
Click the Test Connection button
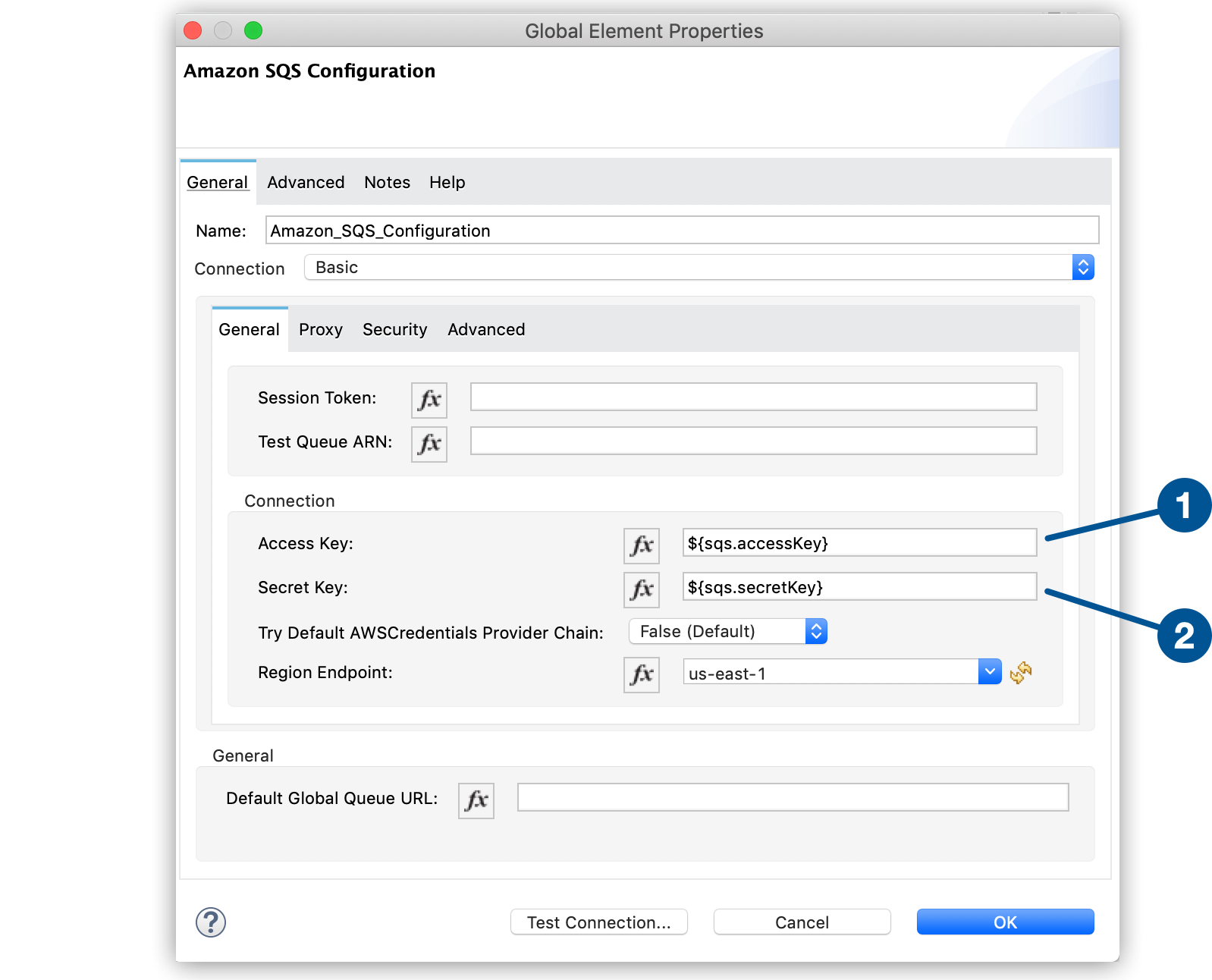tap(598, 922)
